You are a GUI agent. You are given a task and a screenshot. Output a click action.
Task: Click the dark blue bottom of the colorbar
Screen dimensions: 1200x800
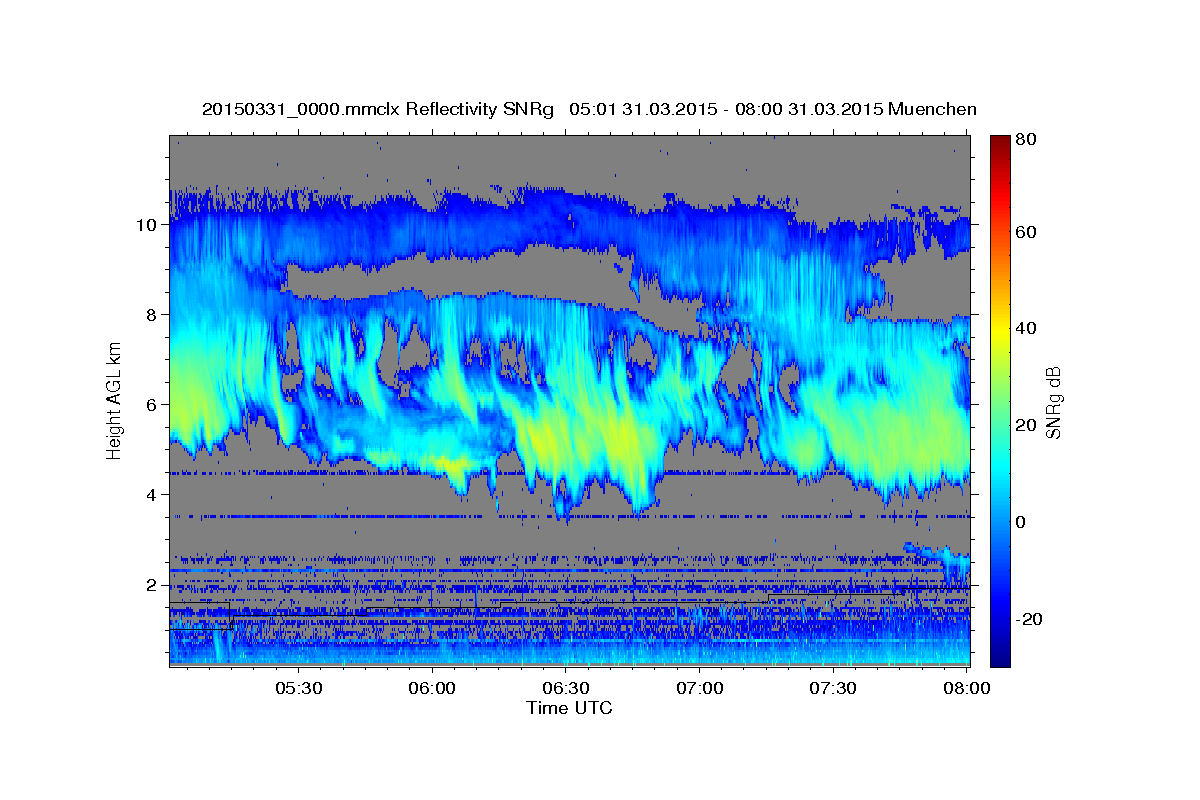pos(1000,658)
